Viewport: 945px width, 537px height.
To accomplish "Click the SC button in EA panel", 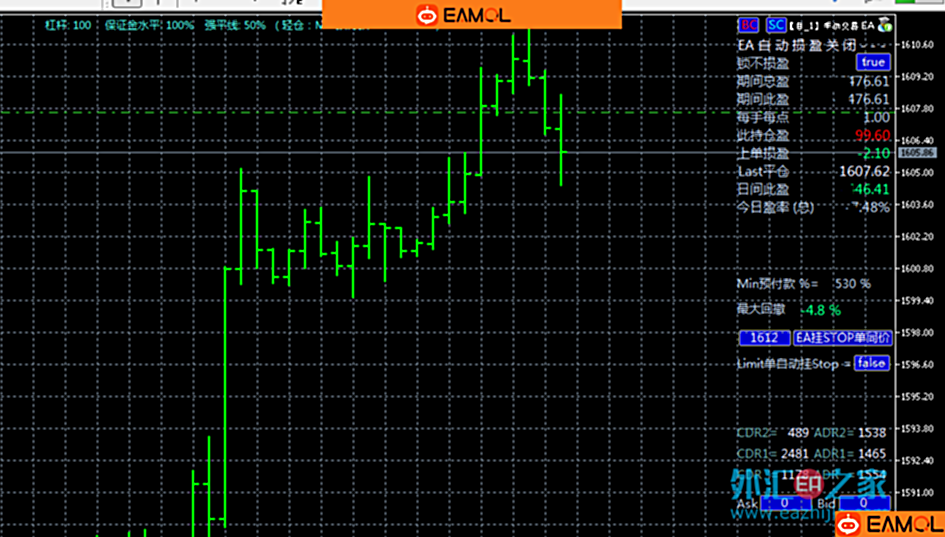I will point(776,25).
